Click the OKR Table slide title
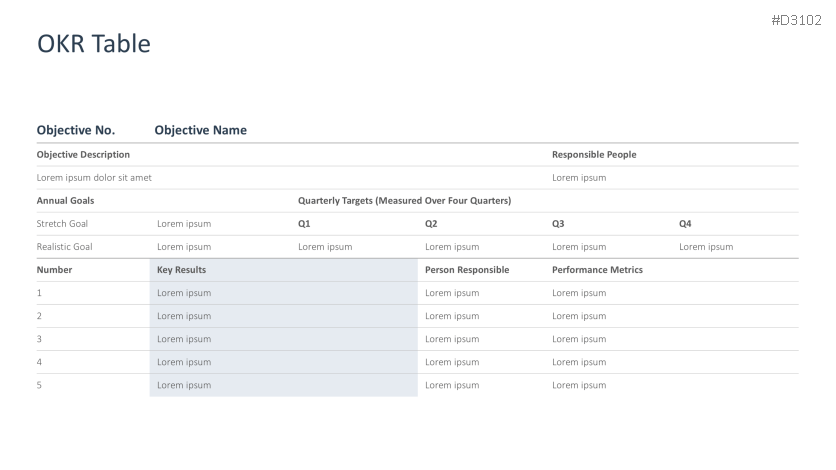The width and height of the screenshot is (836, 470). point(93,44)
